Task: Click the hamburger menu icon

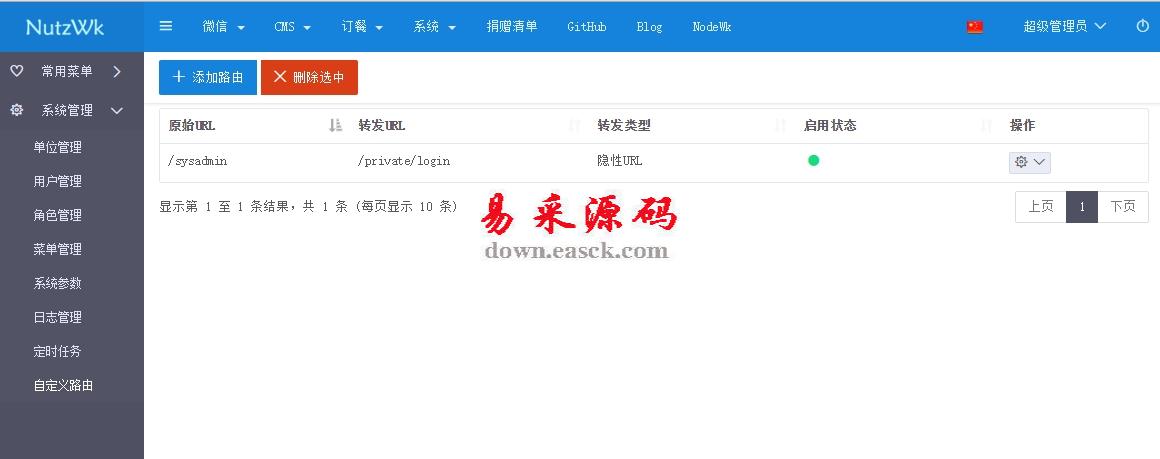Action: (166, 26)
